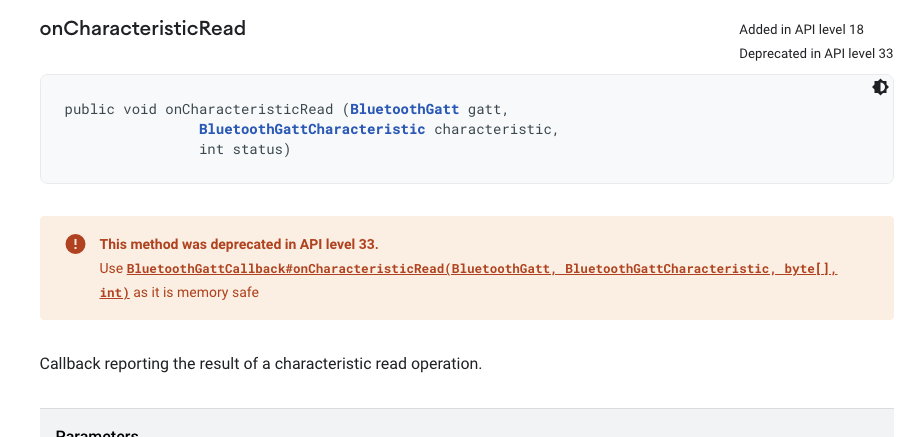Click the word "Use" in the deprecation note
922x437 pixels.
tap(111, 269)
